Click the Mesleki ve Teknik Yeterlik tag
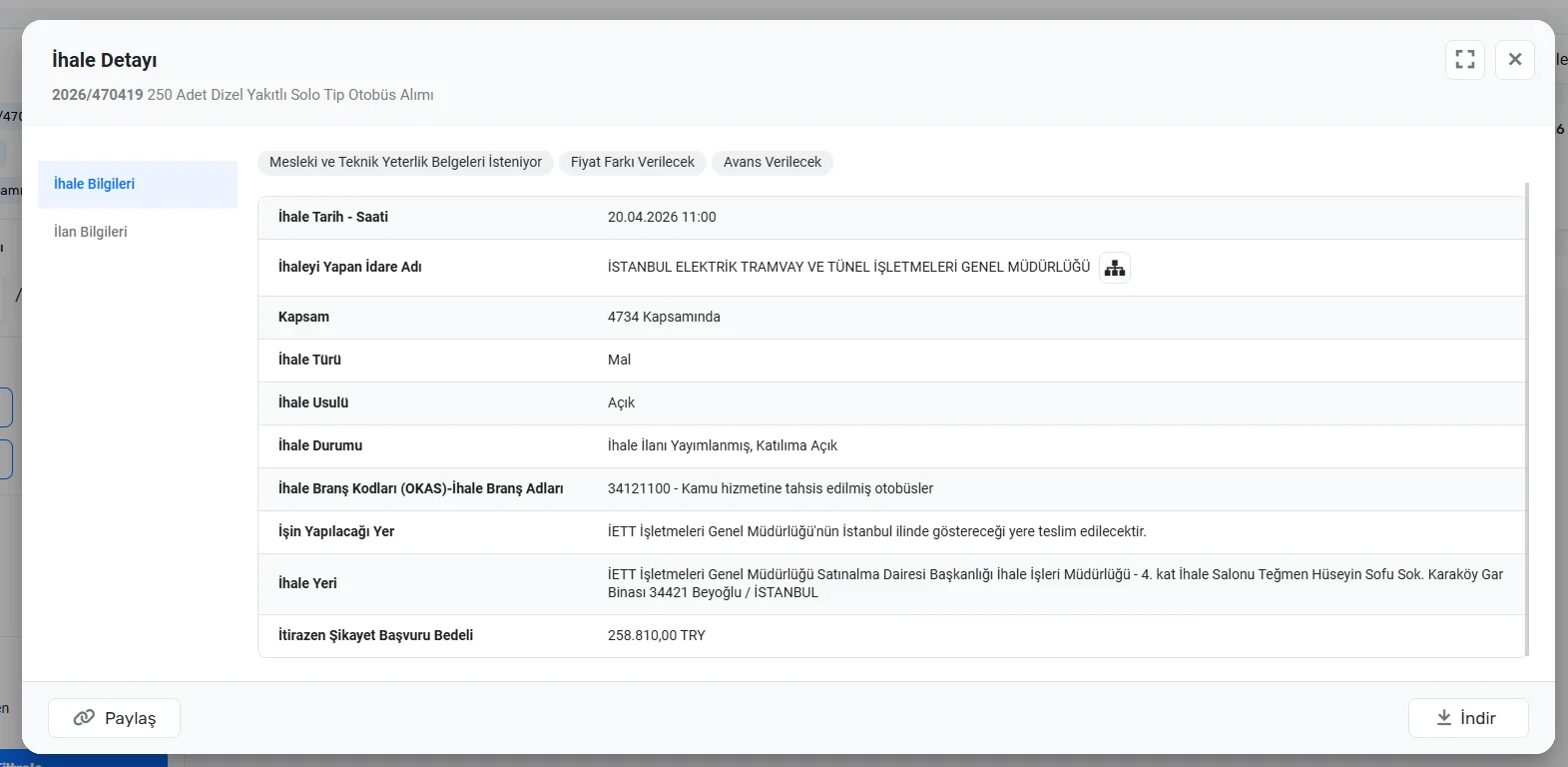 (405, 162)
